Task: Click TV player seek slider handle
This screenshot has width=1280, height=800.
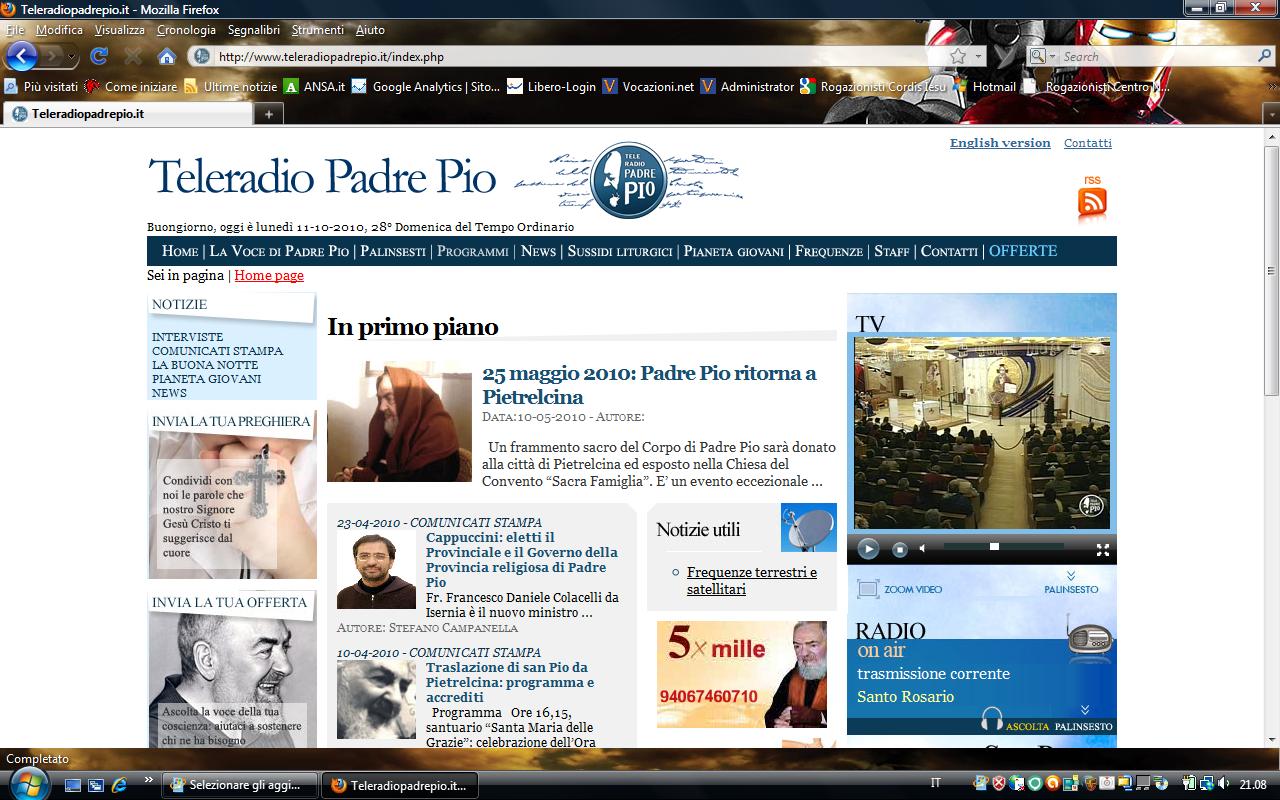Action: pos(994,547)
